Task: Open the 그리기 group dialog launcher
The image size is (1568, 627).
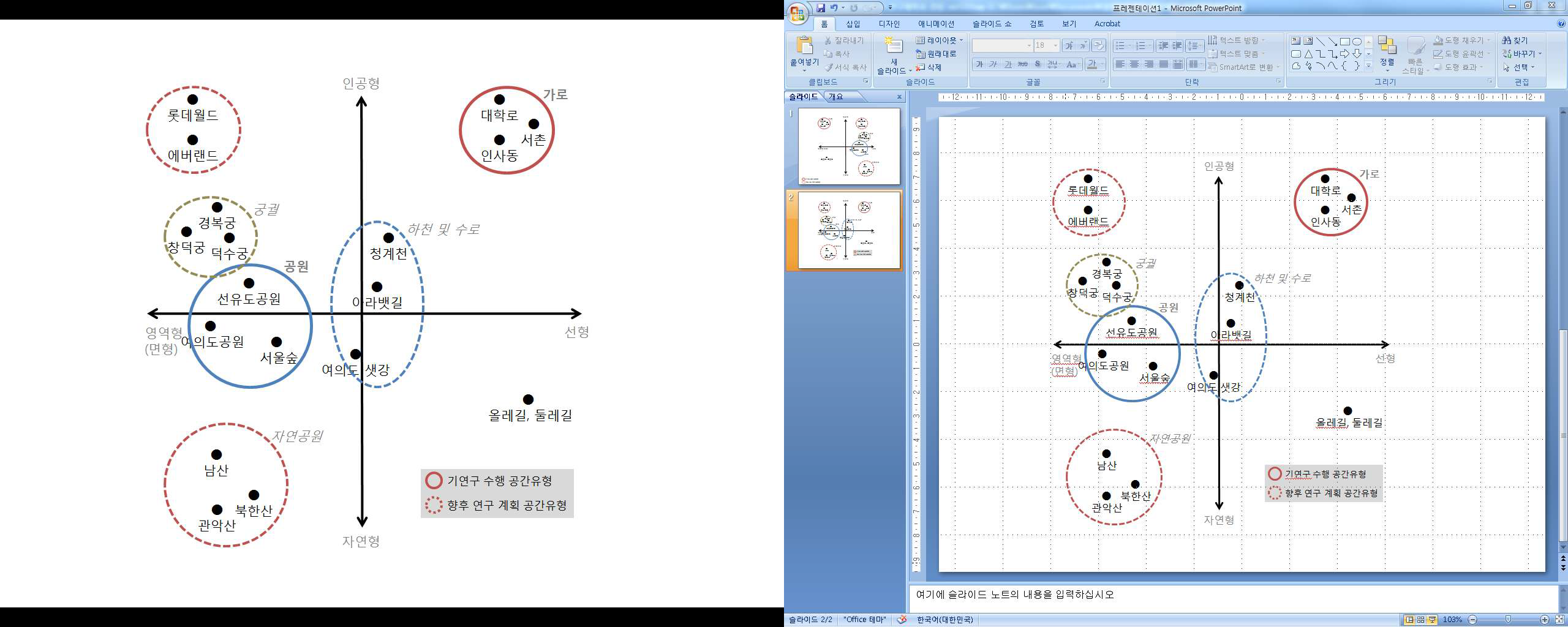Action: tap(1490, 81)
